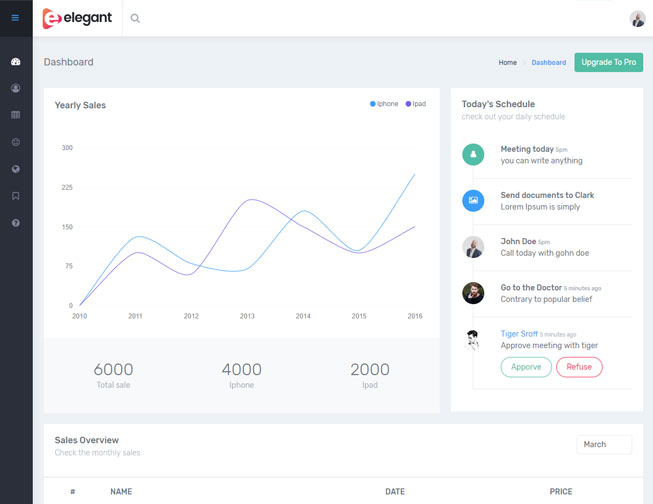Click the blue image icon for Send documents
653x504 pixels.
[x=473, y=201]
